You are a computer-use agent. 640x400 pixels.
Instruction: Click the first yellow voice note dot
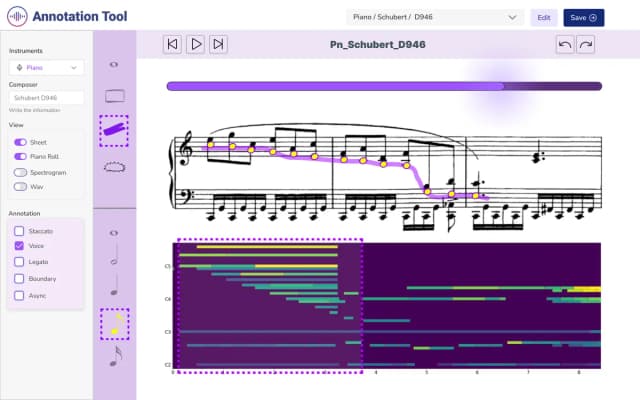pos(211,144)
